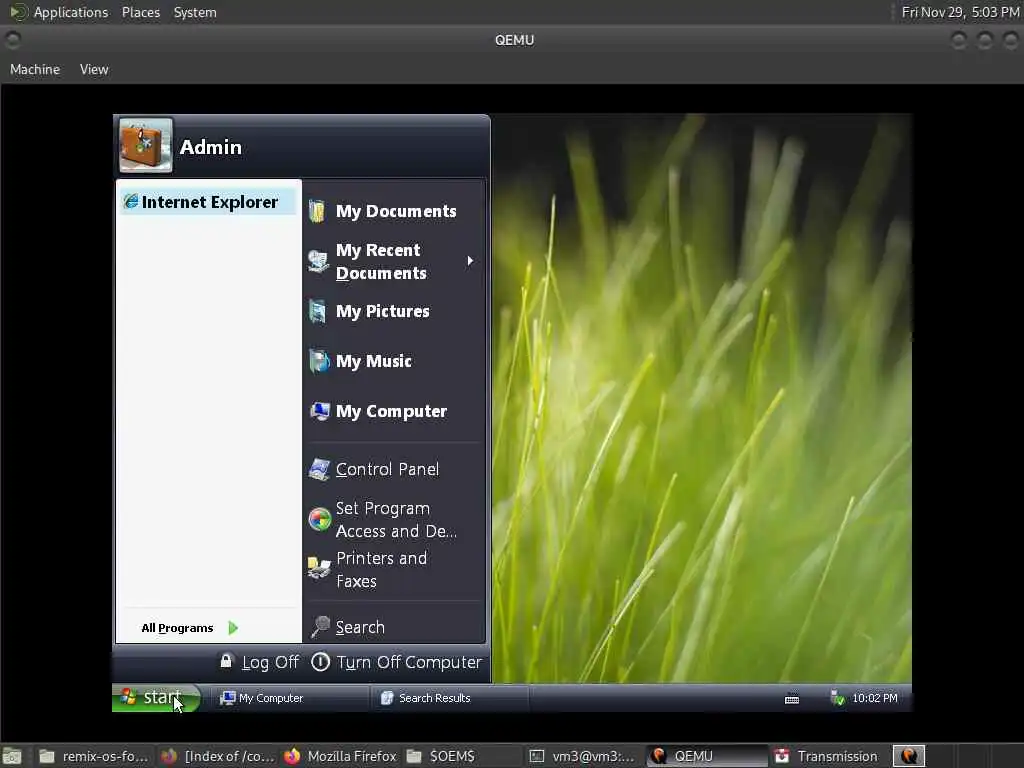Open the QEMU Machine menu

click(x=35, y=69)
